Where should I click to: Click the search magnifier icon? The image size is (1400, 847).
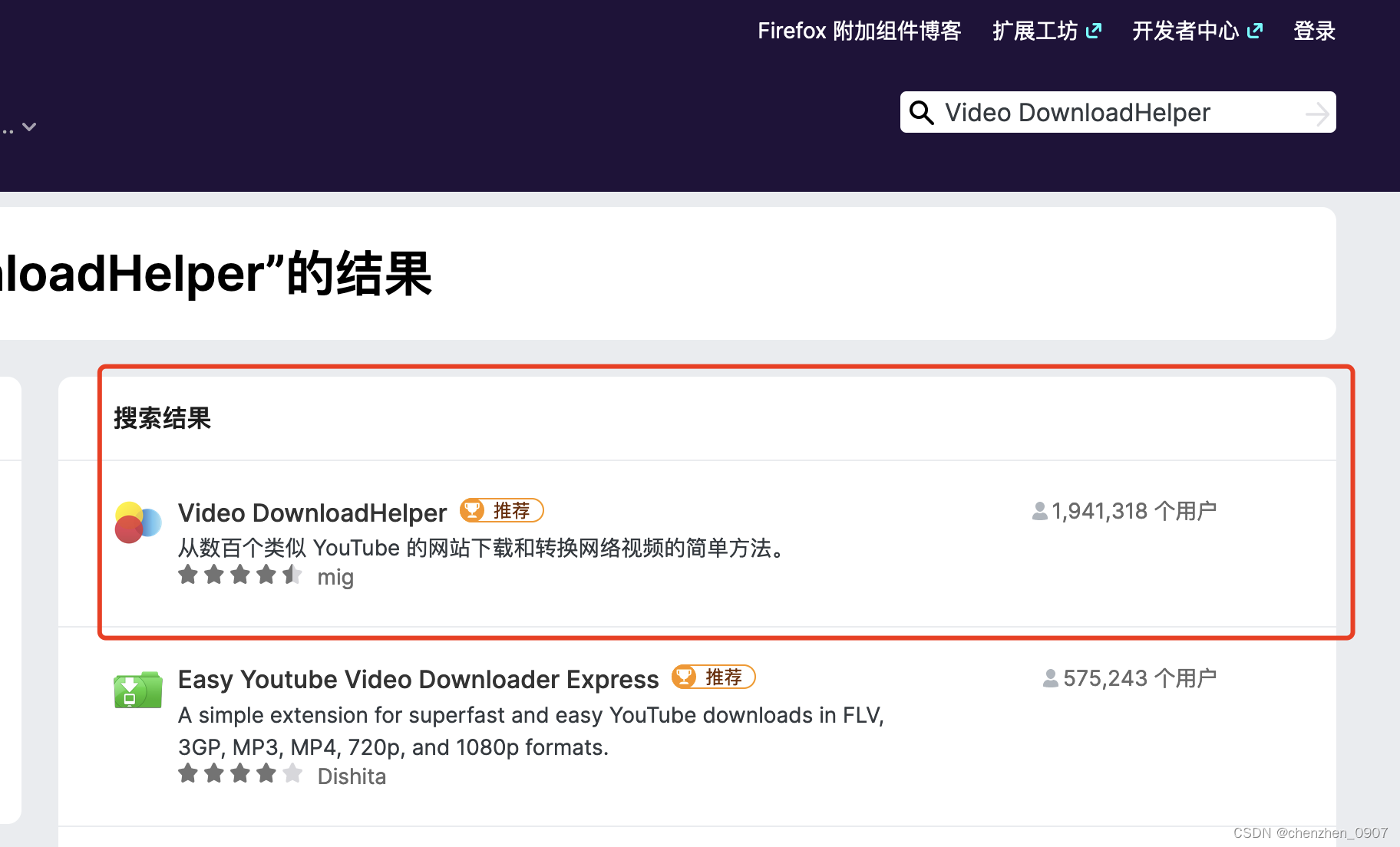point(921,113)
